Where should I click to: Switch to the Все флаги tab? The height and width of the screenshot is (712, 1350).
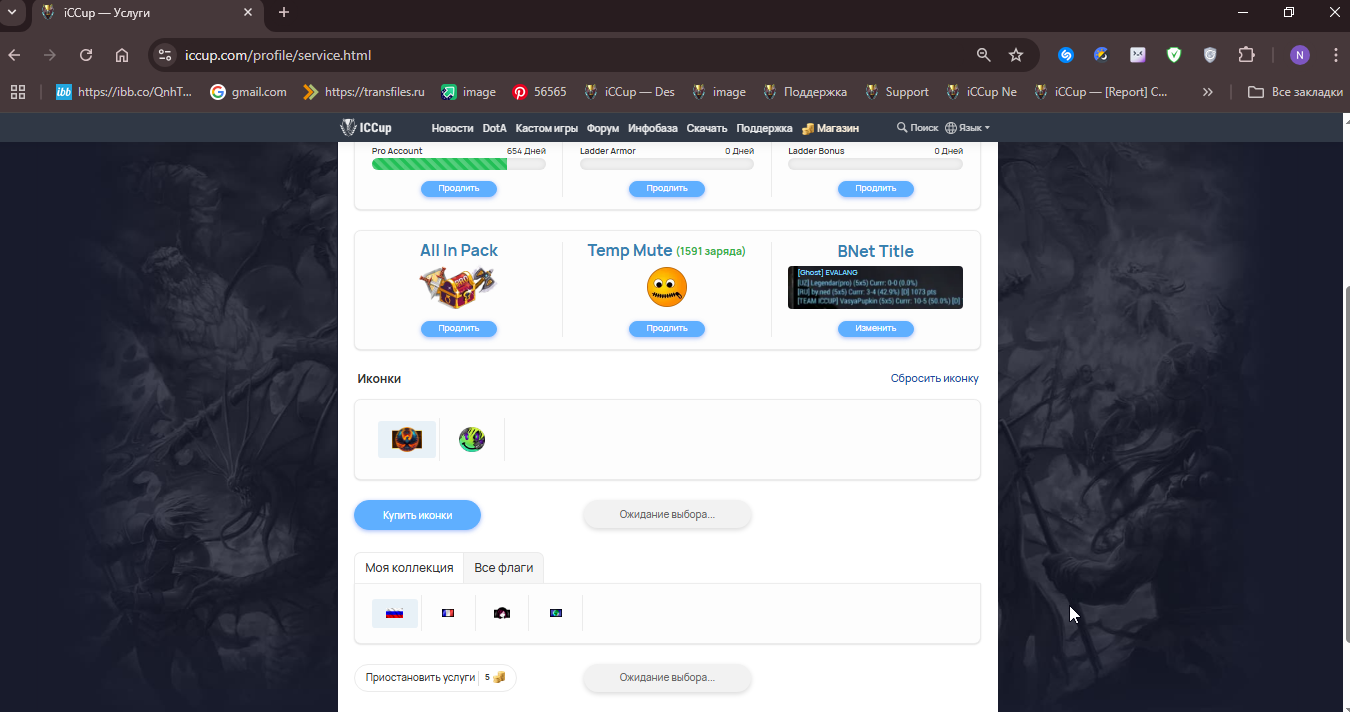tap(503, 567)
